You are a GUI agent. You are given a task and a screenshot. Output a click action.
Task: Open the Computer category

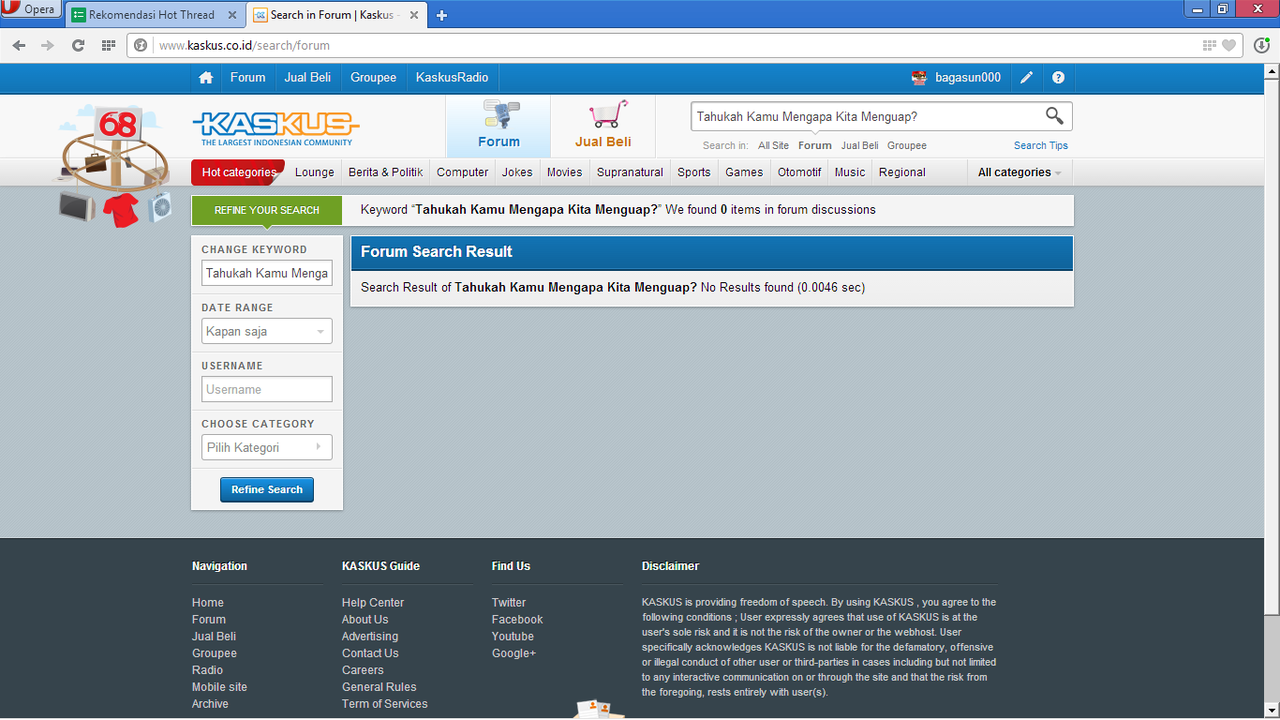click(x=462, y=172)
